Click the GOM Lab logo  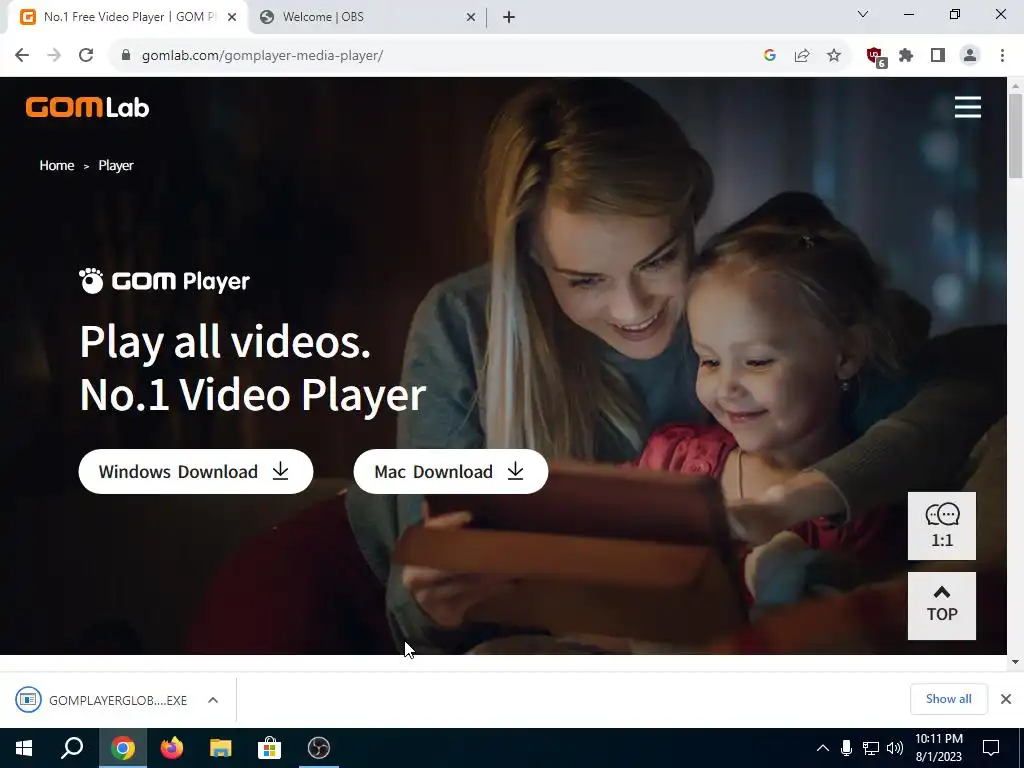(x=88, y=107)
